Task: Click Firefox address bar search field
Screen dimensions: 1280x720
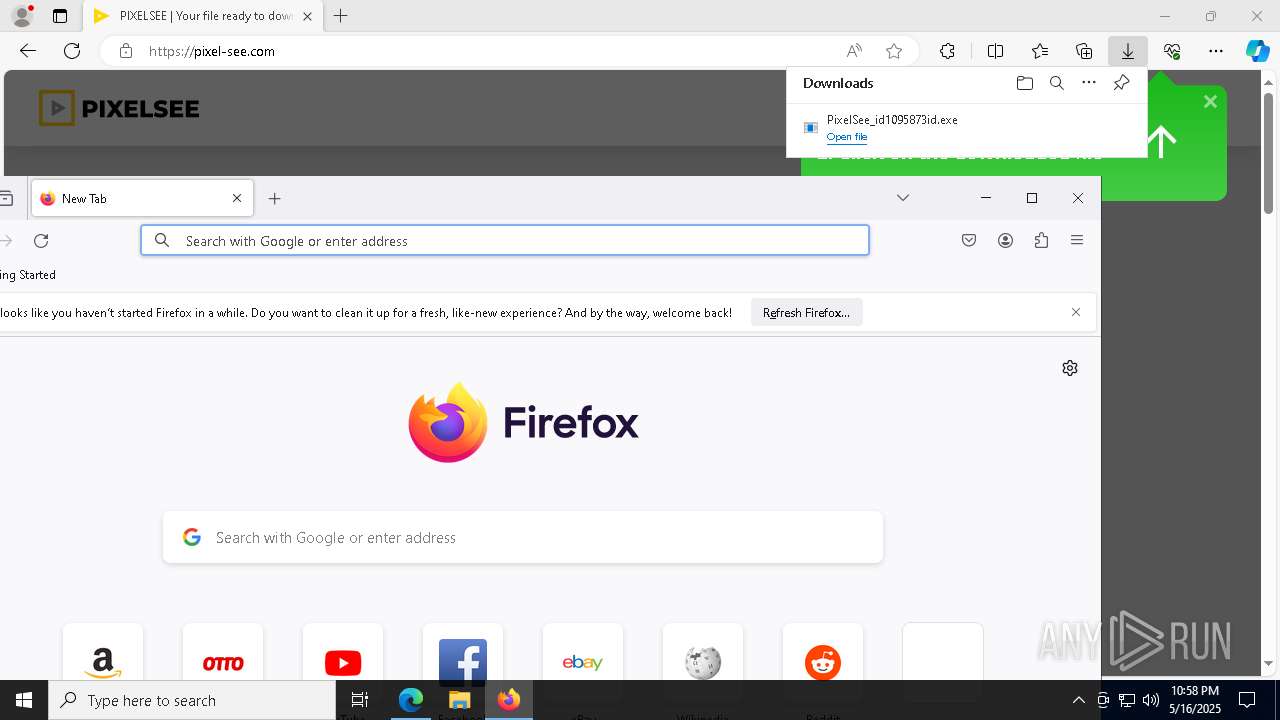Action: (505, 240)
